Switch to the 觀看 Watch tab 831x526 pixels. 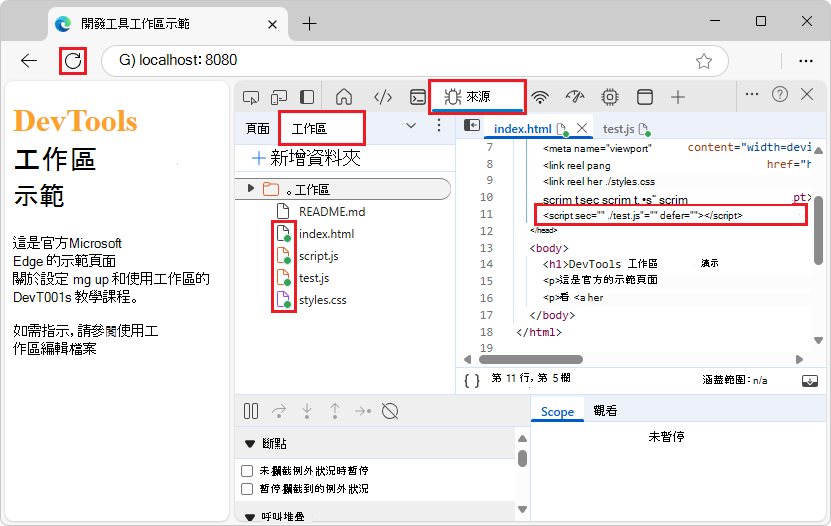(x=605, y=411)
